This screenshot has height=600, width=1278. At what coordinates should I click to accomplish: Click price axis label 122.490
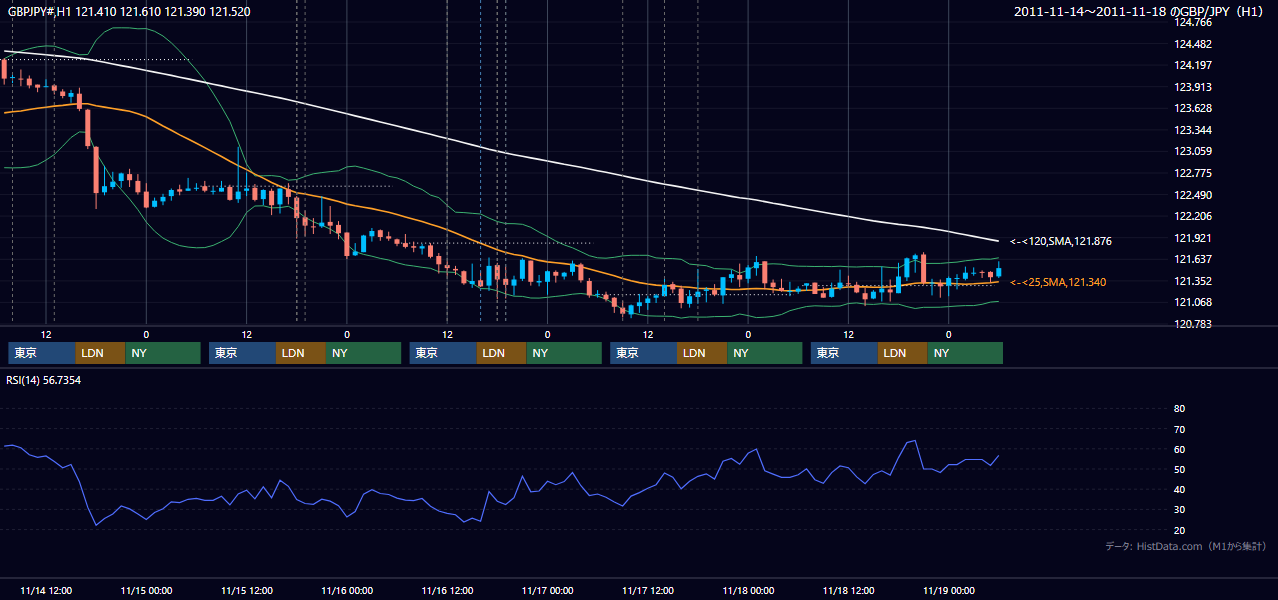[x=1193, y=195]
